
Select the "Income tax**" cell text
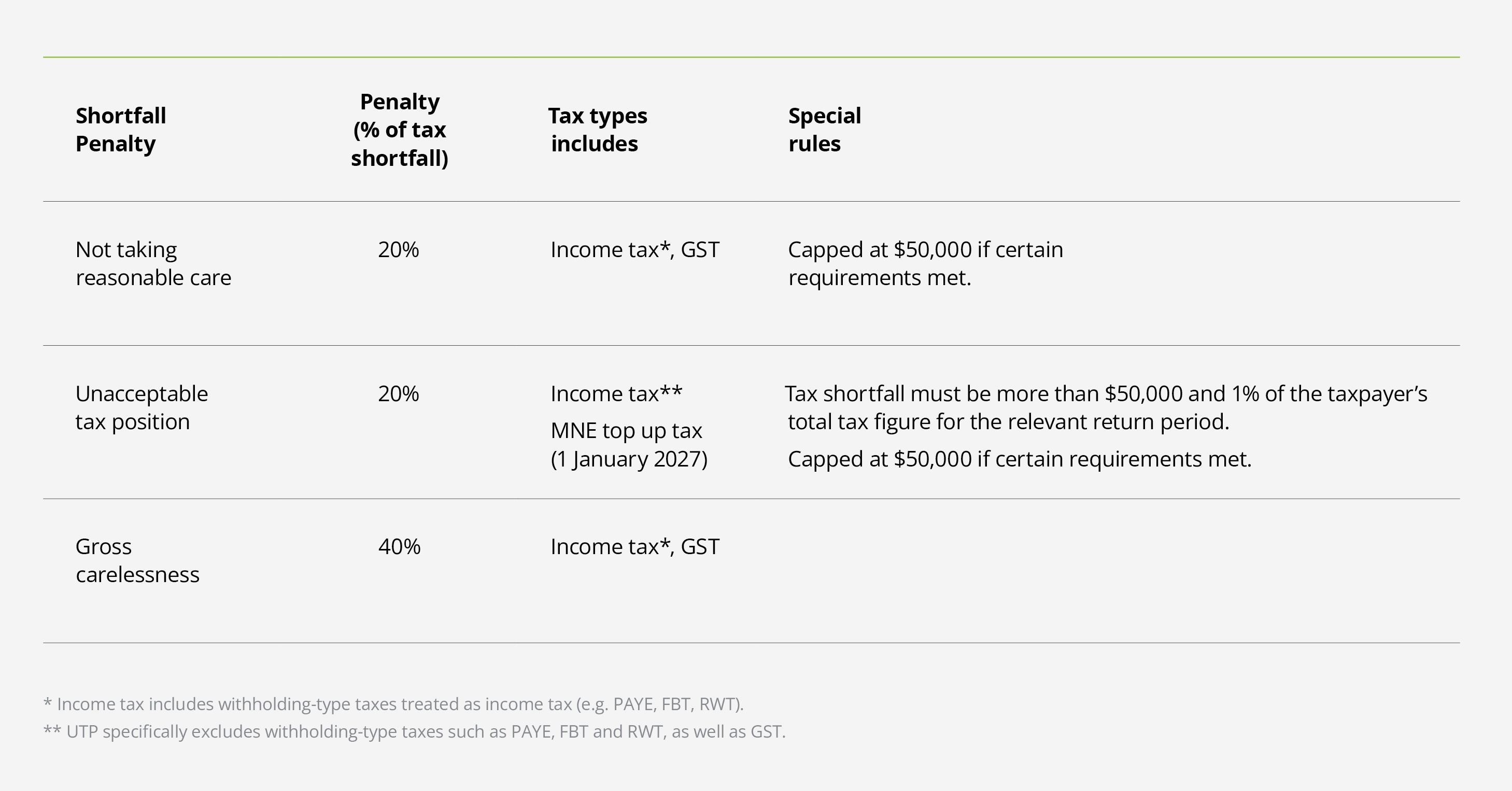pyautogui.click(x=616, y=394)
